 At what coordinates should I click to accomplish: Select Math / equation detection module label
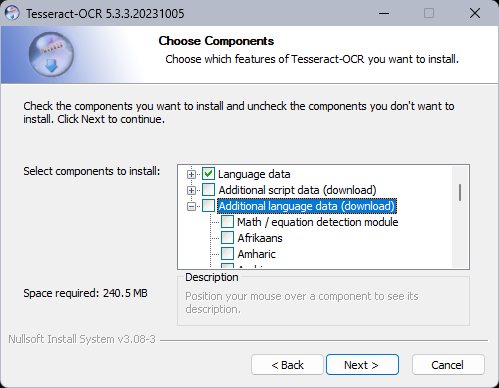tap(318, 222)
